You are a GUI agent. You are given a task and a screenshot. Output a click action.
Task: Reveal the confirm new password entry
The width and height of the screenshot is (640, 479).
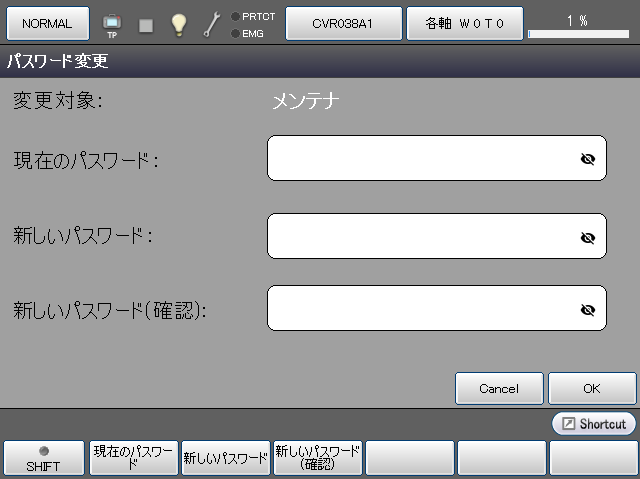pos(588,309)
